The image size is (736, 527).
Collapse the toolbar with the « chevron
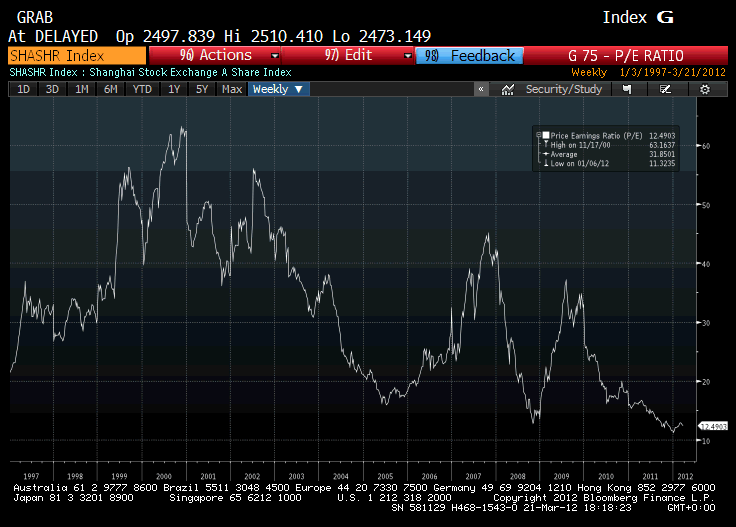click(481, 89)
